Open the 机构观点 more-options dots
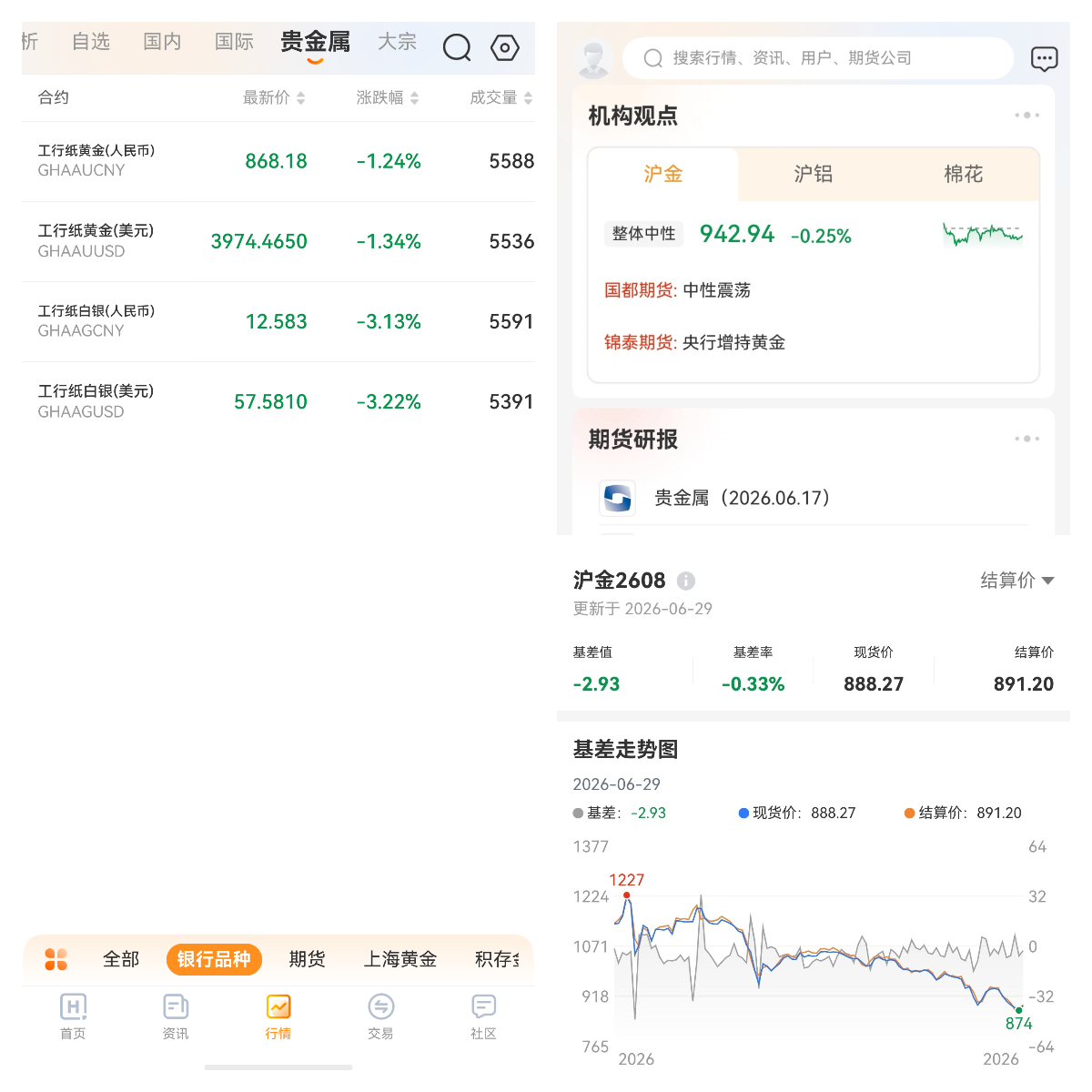 coord(1026,116)
